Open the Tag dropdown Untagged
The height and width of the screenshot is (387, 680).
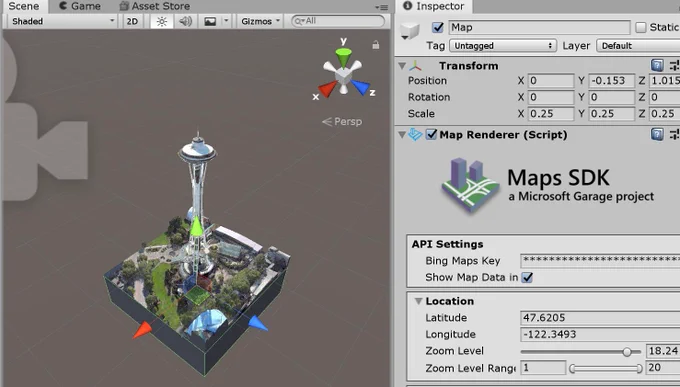tap(503, 46)
